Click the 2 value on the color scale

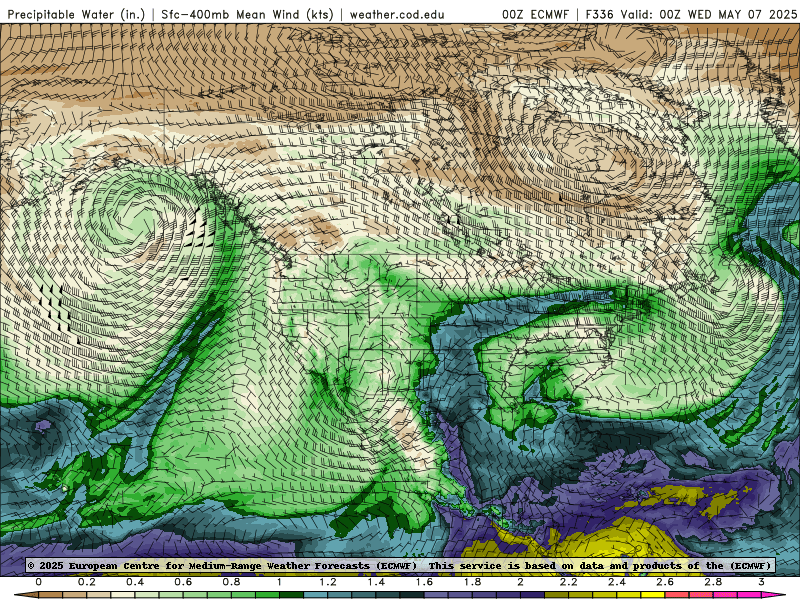520,582
